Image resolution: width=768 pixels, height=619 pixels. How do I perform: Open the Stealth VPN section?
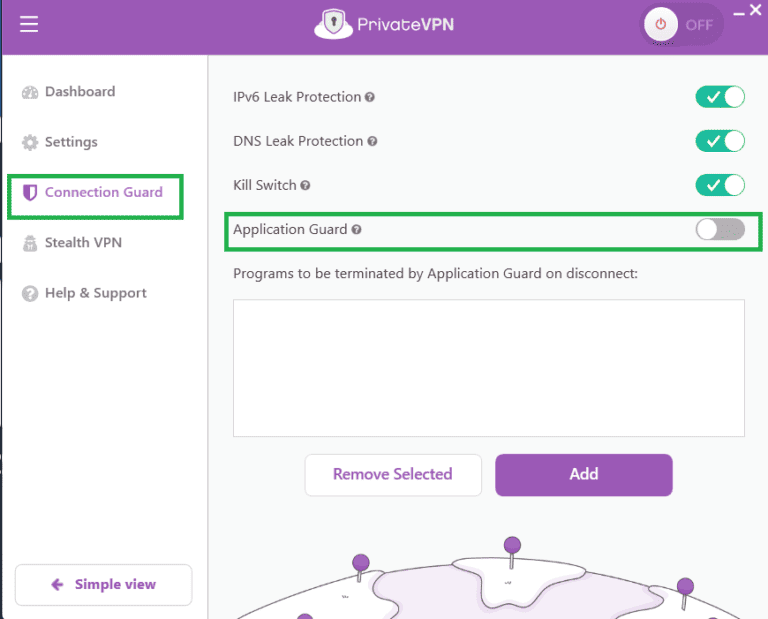click(x=83, y=243)
